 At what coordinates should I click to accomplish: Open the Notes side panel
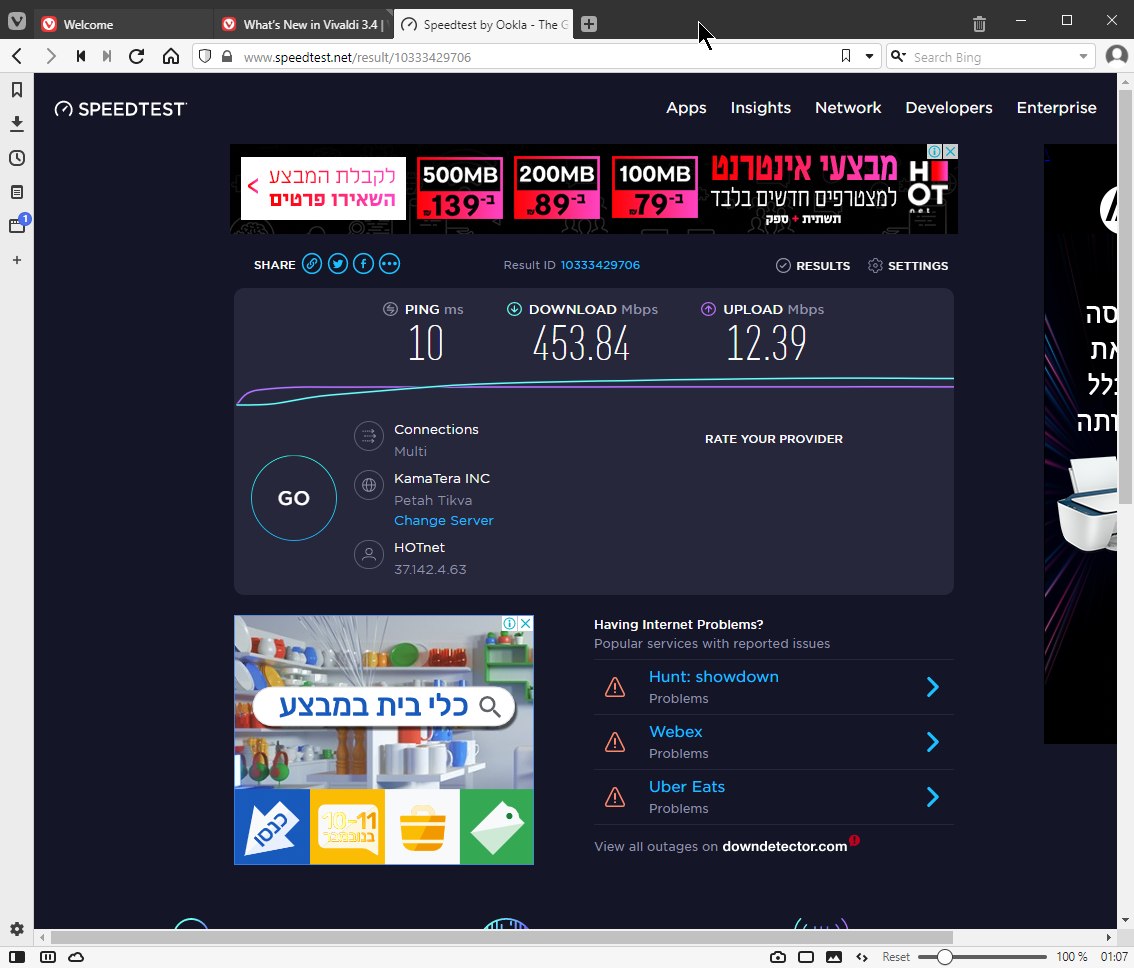[x=17, y=192]
